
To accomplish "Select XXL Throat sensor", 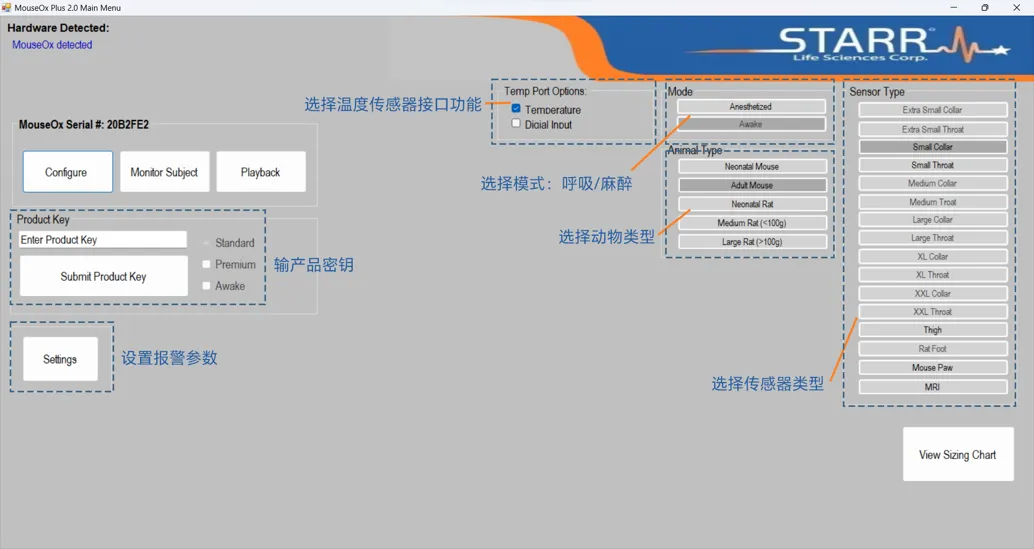I will [x=932, y=312].
